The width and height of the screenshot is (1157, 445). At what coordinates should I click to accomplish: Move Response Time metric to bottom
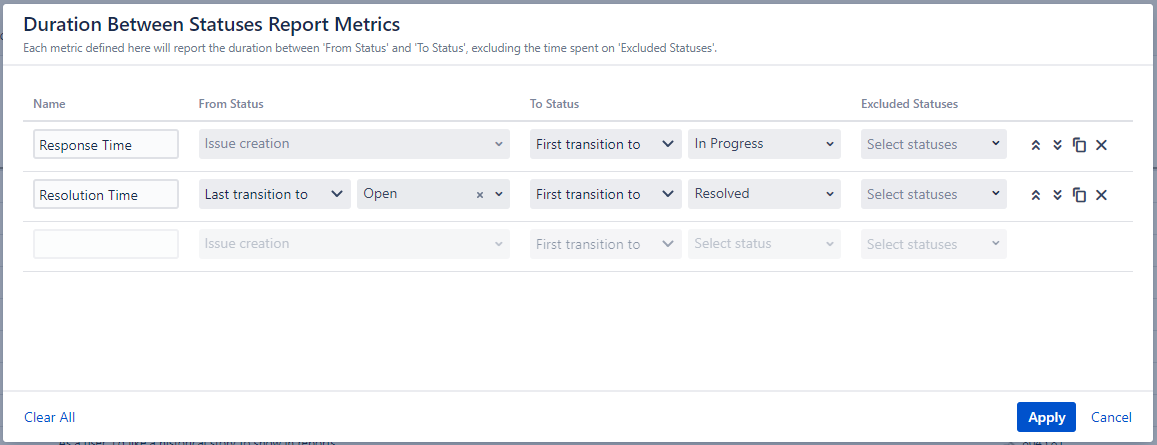coord(1057,145)
